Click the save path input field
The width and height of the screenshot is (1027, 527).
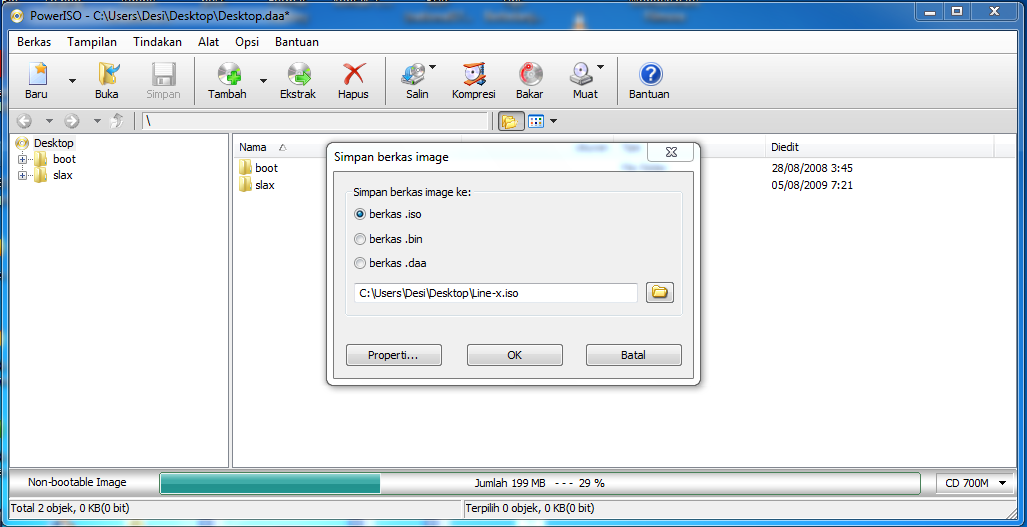pyautogui.click(x=496, y=293)
